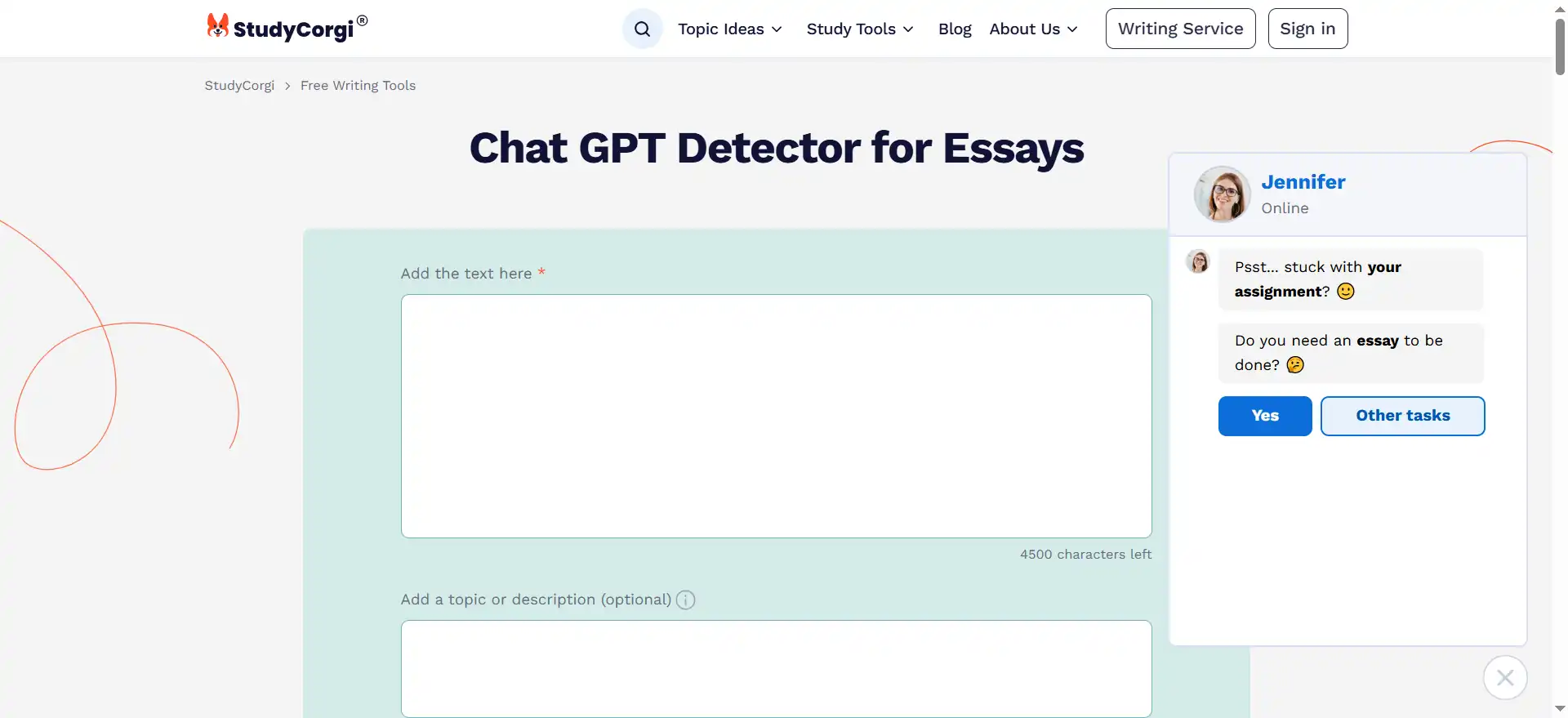Click Jennifer's name in chat header

tap(1303, 182)
